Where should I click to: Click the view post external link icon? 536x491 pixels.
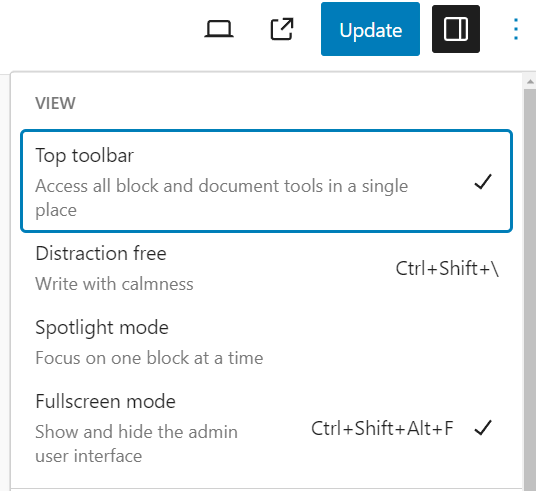[x=282, y=29]
